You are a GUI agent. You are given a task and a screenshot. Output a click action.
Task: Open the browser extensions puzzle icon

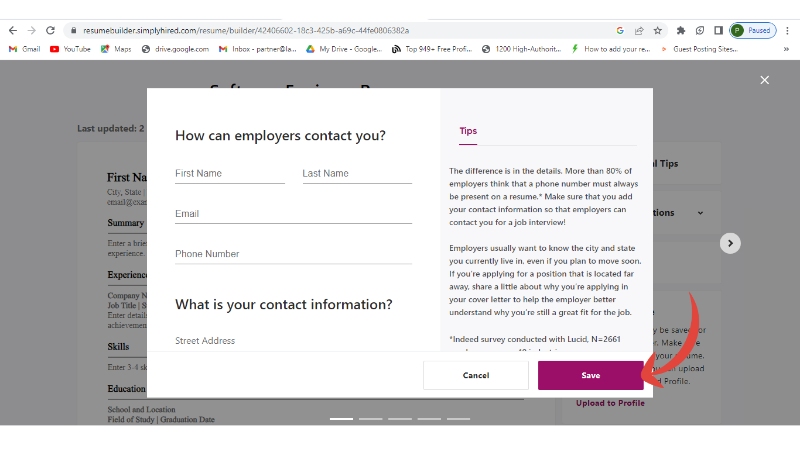tap(681, 31)
